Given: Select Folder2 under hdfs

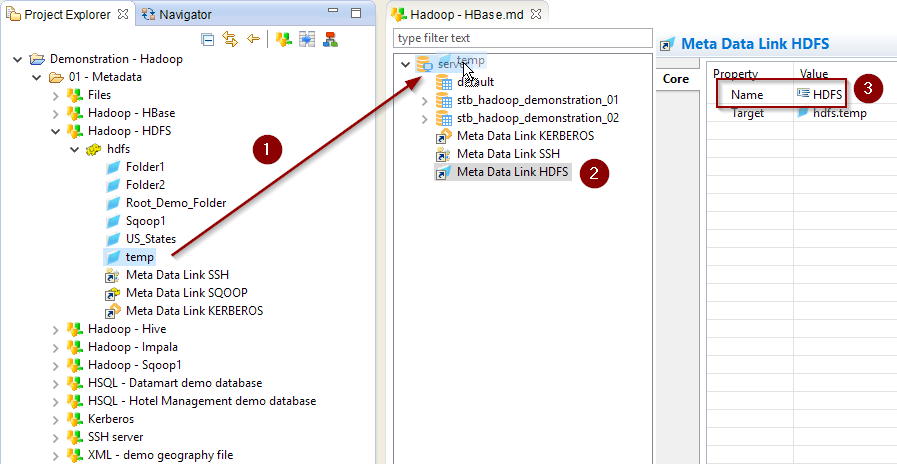Looking at the screenshot, I should click(145, 185).
